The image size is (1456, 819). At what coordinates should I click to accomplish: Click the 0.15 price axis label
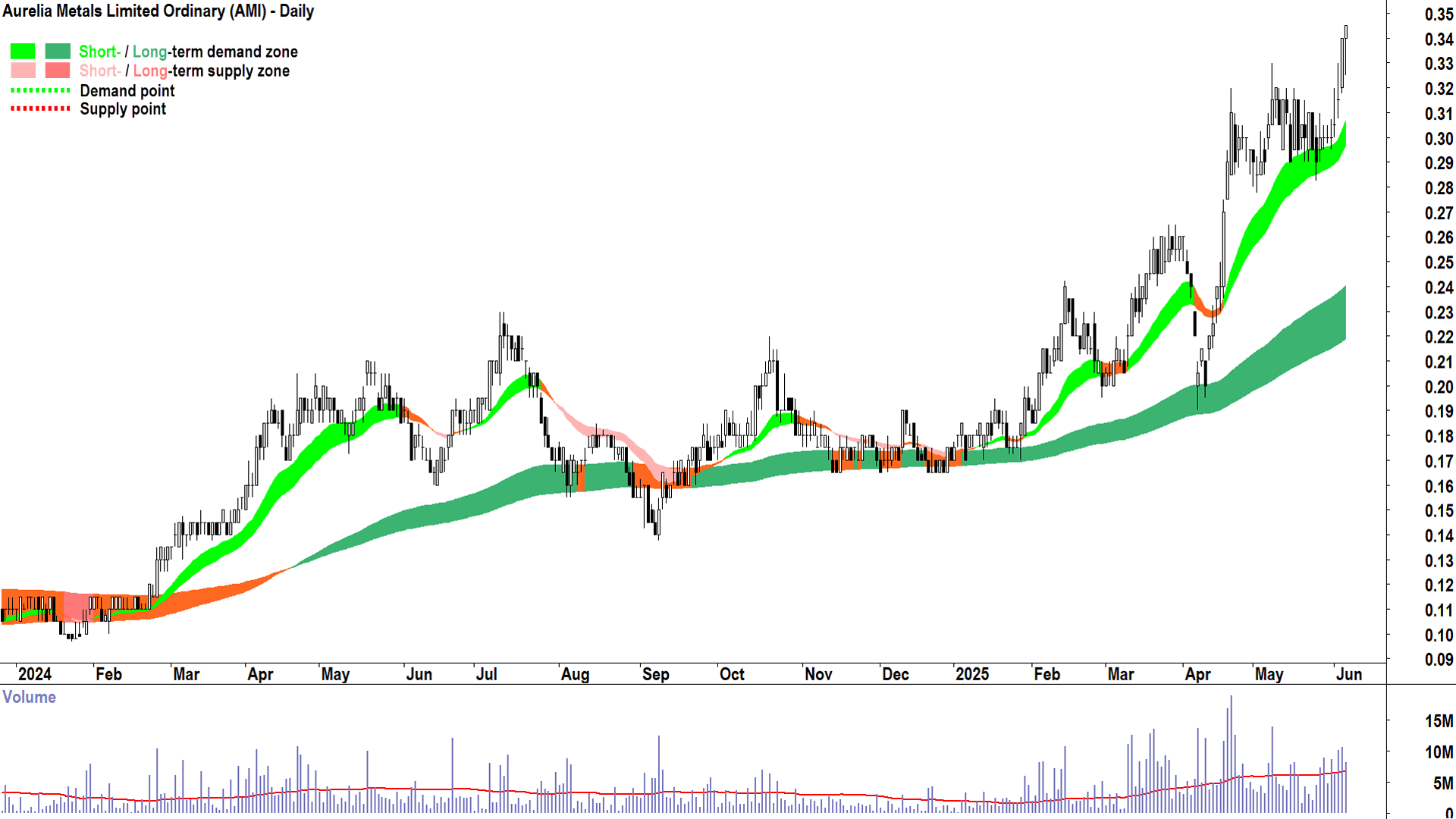1439,511
